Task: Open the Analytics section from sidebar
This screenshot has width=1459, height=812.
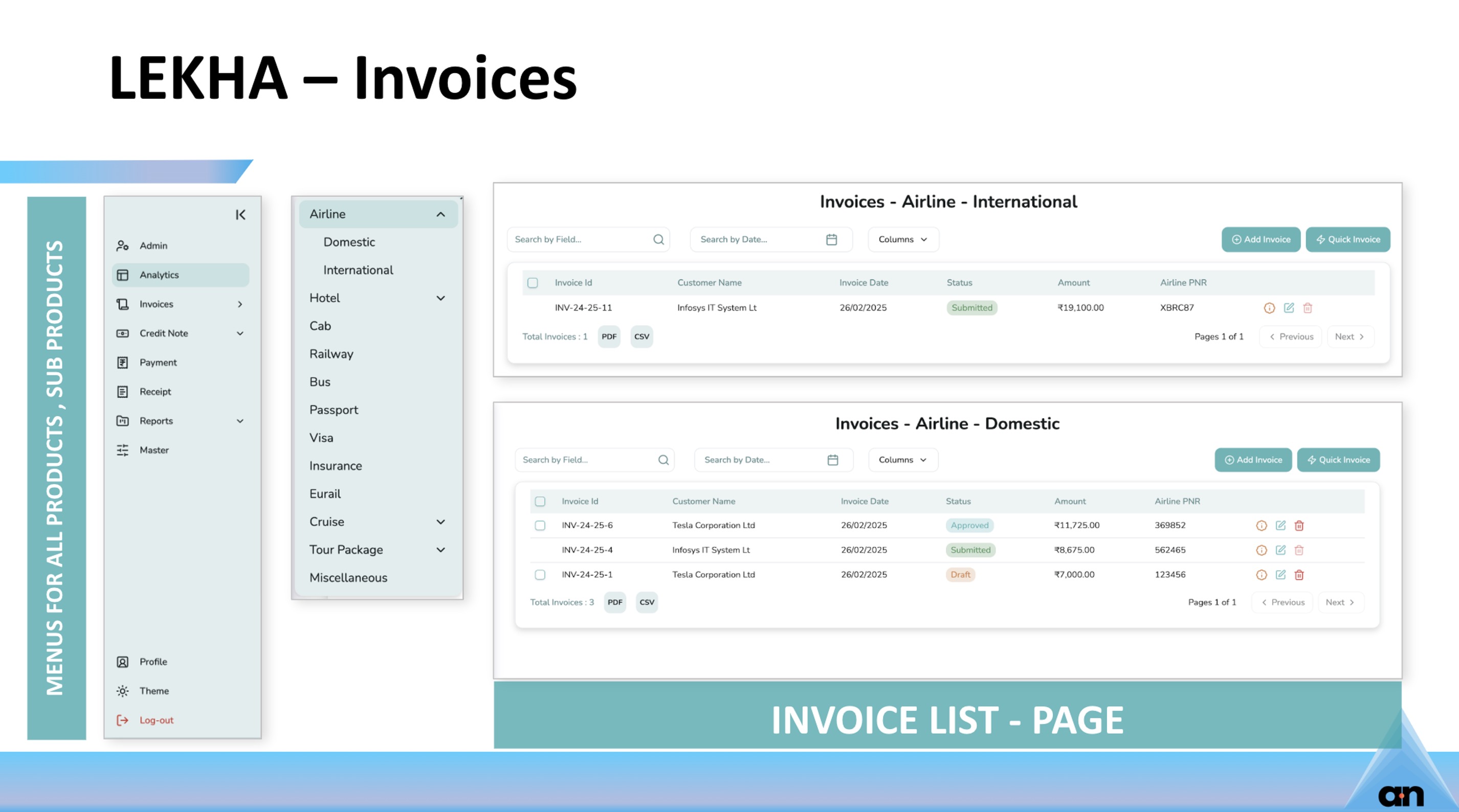Action: pos(159,275)
